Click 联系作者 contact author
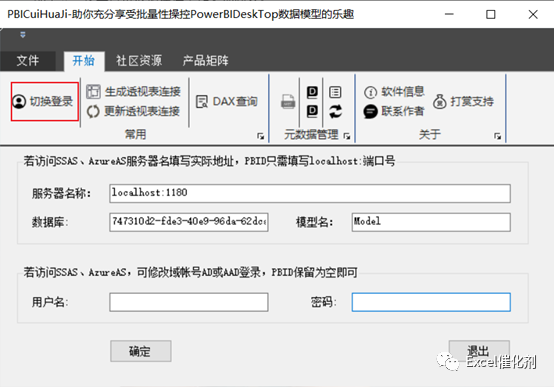554x387 pixels. tap(394, 111)
